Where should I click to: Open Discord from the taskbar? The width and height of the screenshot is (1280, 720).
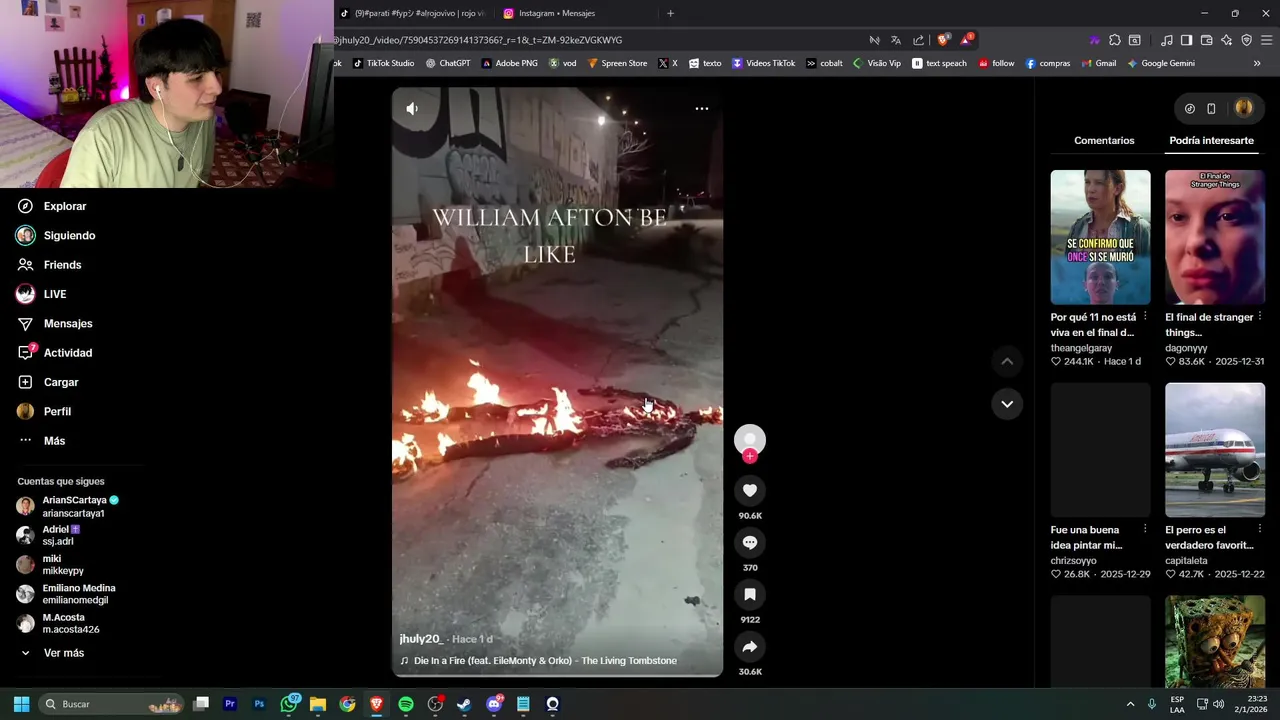pos(494,704)
